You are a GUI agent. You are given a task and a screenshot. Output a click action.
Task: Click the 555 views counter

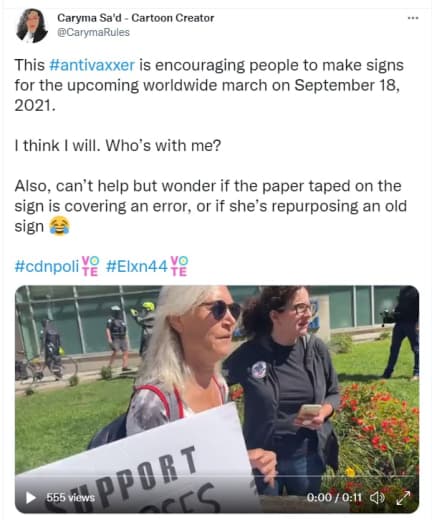(x=70, y=497)
